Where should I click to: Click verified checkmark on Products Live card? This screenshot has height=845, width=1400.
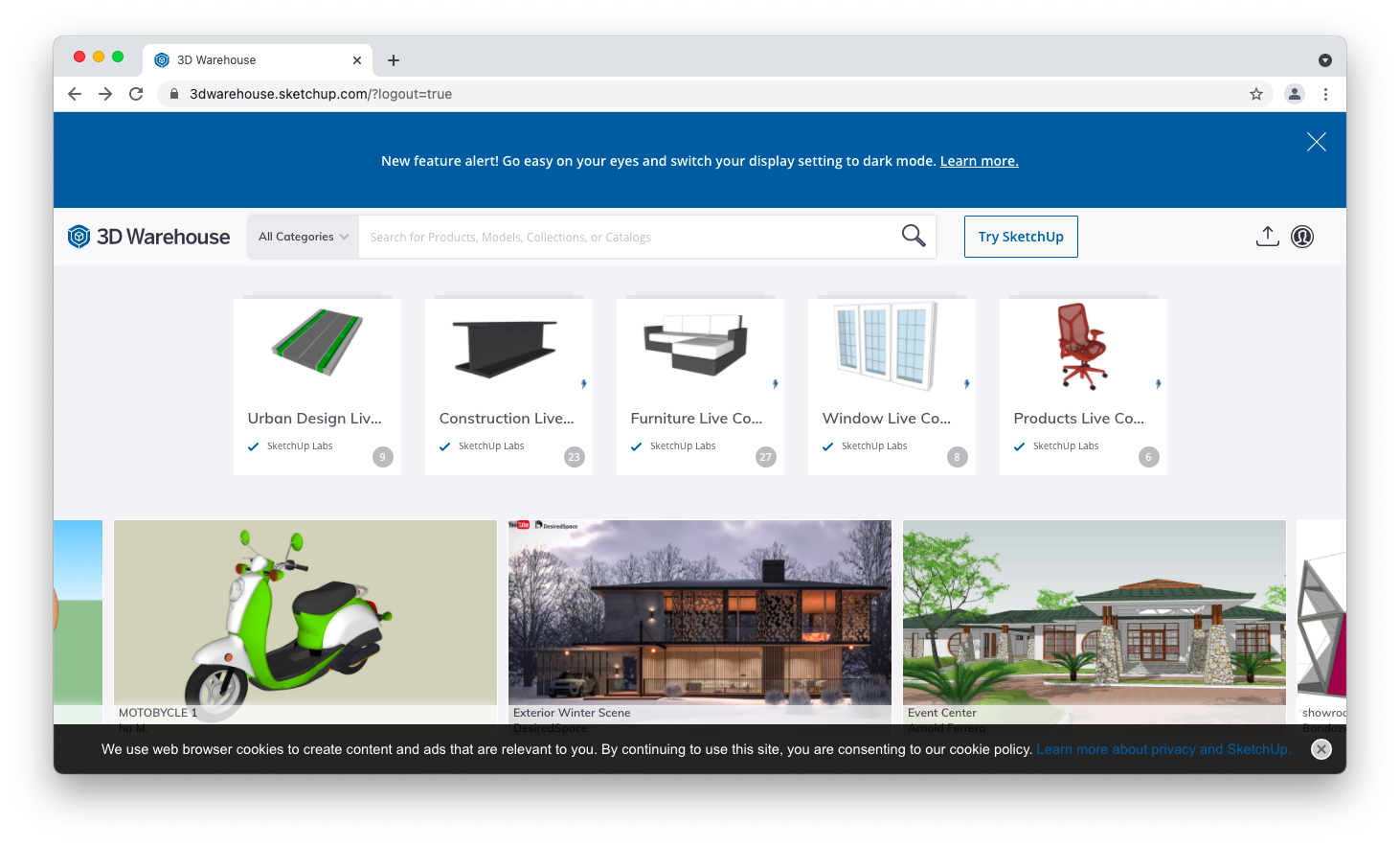click(x=1019, y=446)
